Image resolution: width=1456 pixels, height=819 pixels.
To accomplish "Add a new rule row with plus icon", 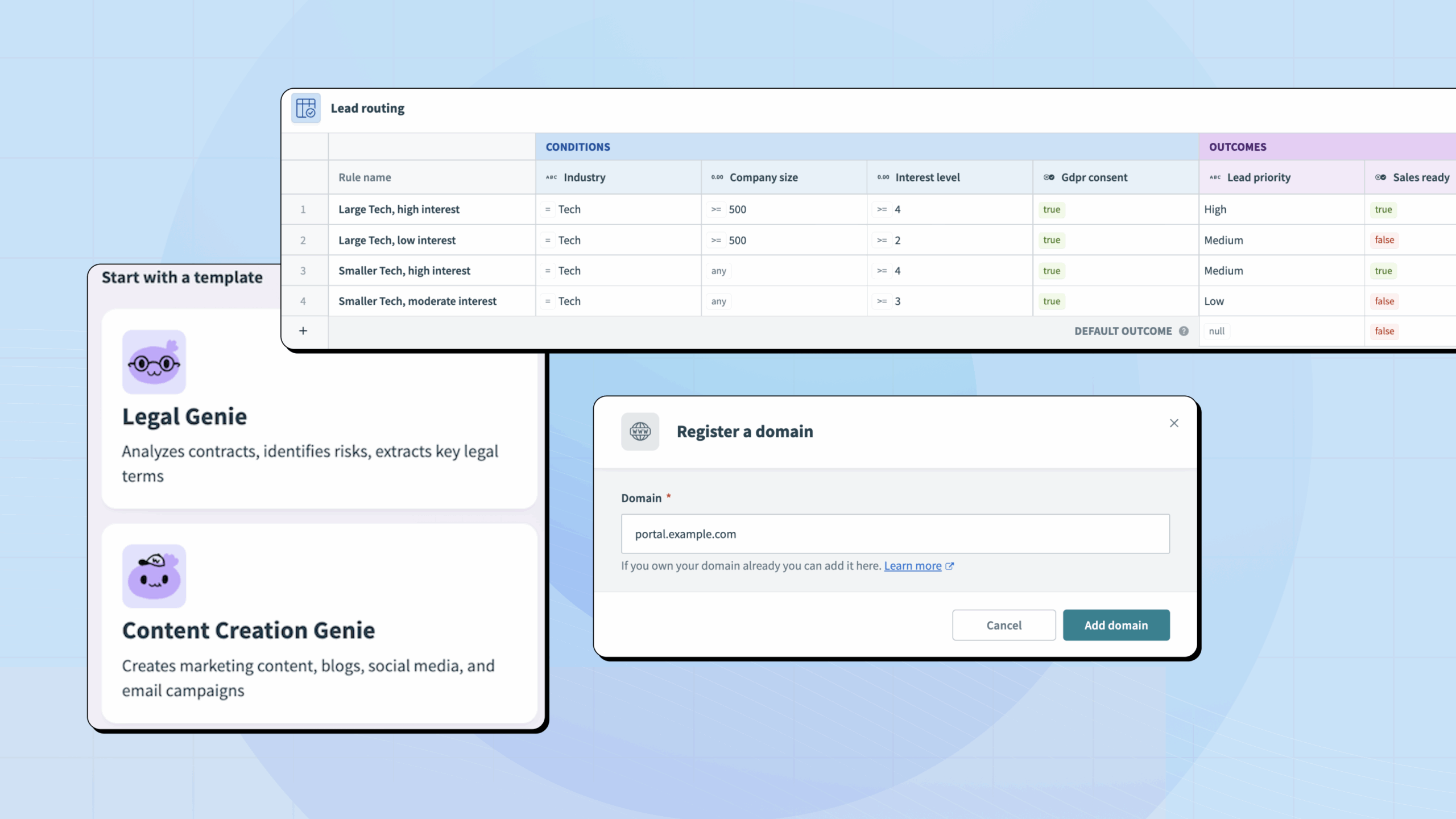I will pos(303,331).
